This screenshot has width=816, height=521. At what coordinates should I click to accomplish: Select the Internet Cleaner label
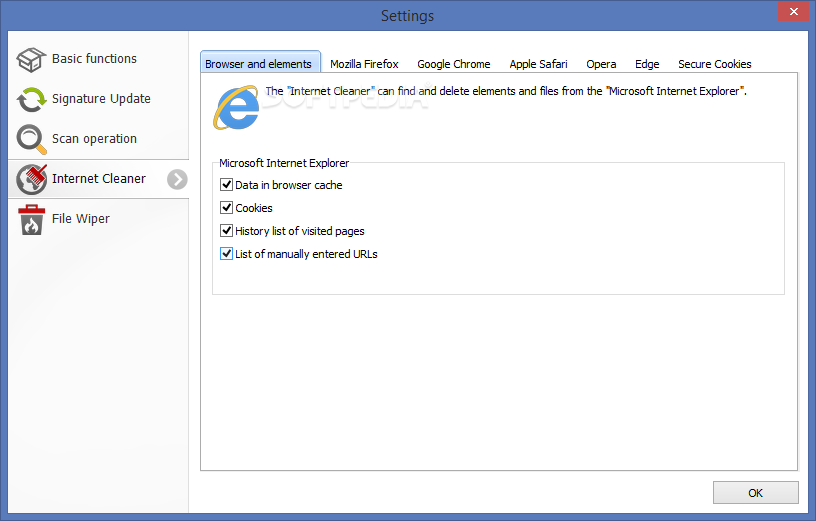[99, 179]
